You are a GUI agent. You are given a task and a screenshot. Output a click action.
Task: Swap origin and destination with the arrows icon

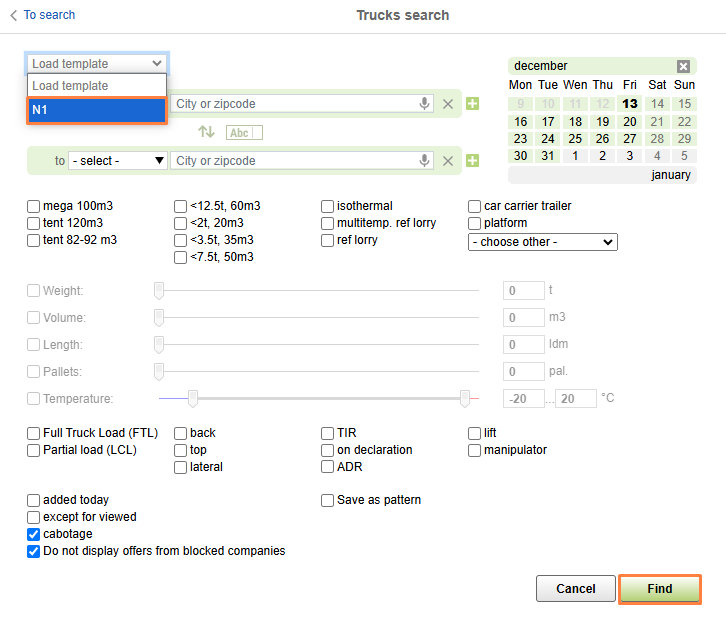point(206,132)
